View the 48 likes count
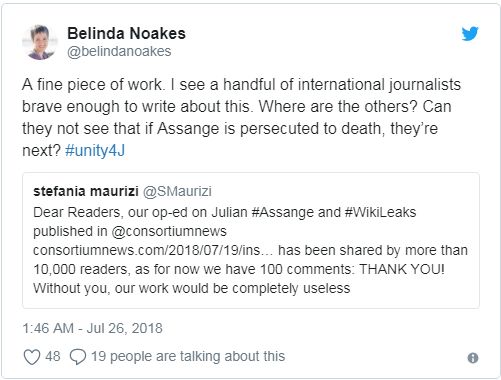The width and height of the screenshot is (501, 380). [53, 356]
